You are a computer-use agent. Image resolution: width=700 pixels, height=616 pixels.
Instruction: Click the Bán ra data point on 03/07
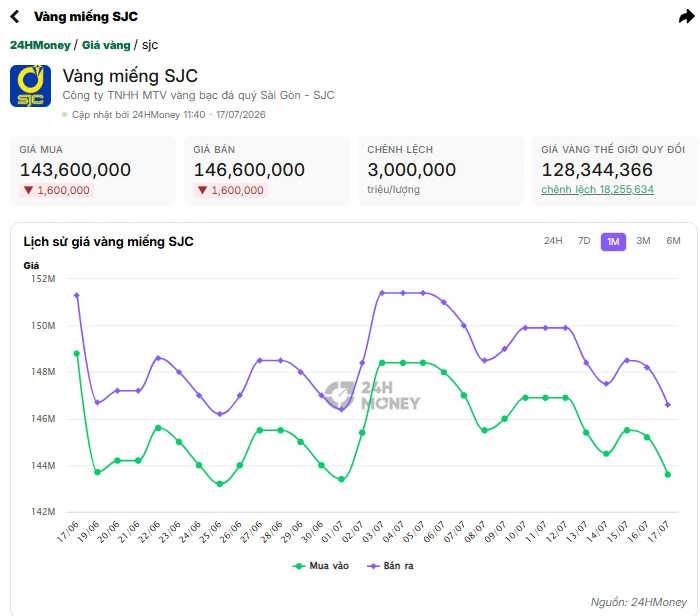coord(382,293)
